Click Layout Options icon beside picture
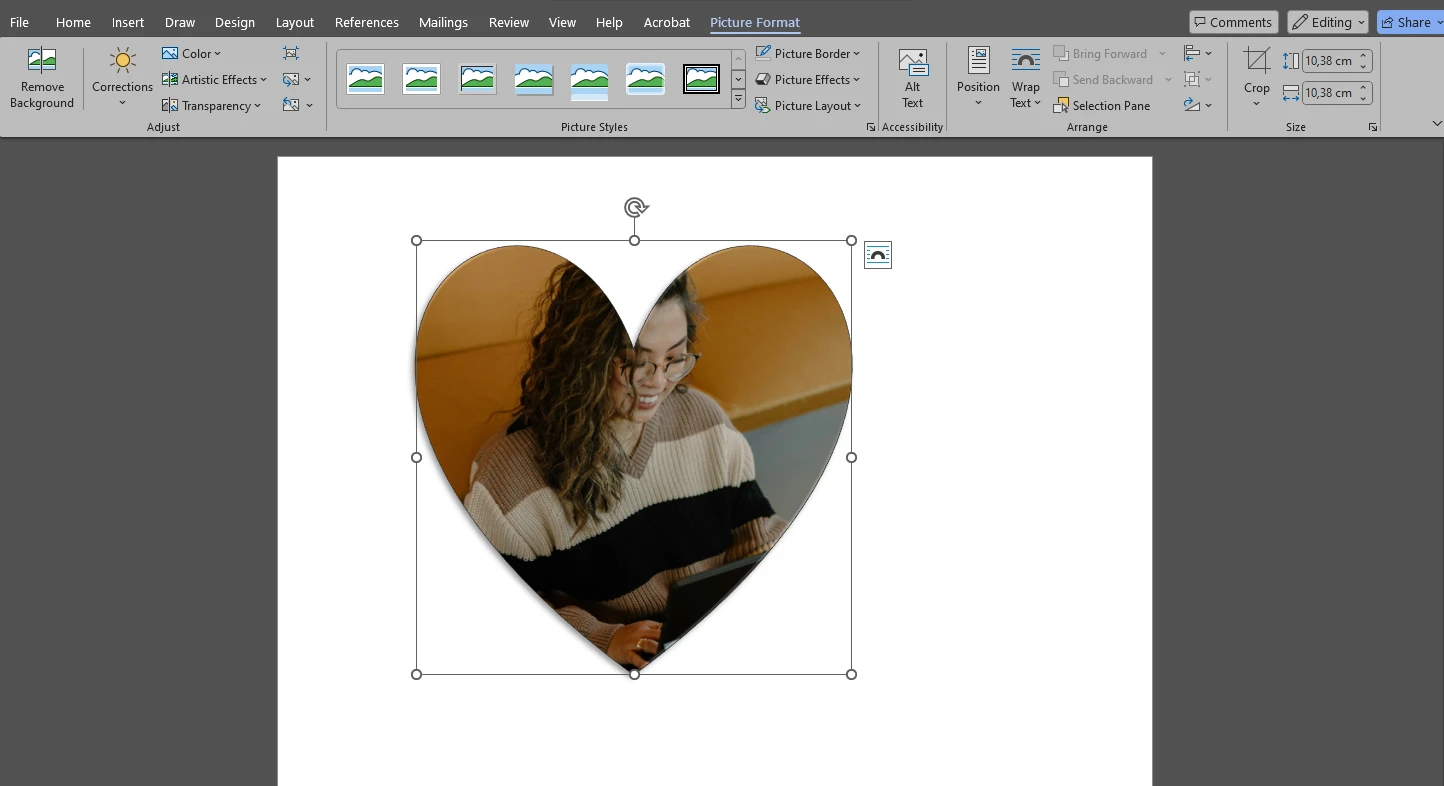The height and width of the screenshot is (786, 1444). coord(877,255)
